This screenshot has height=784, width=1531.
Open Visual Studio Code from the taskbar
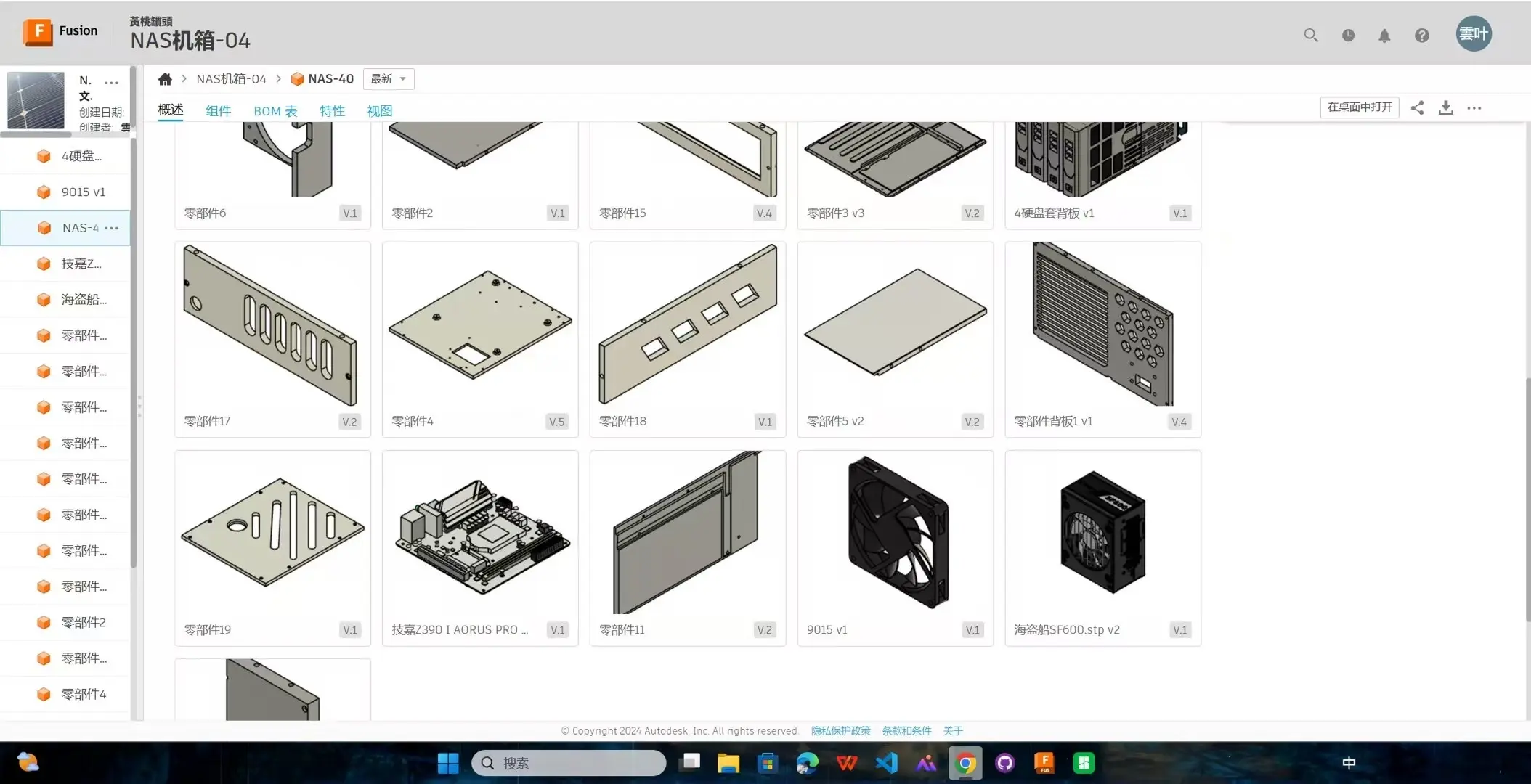[886, 763]
